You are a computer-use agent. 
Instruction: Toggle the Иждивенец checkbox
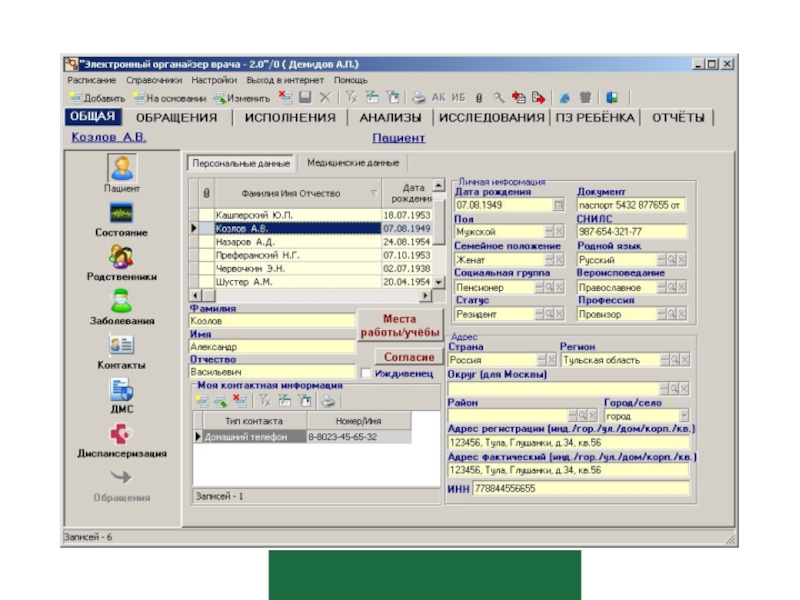[x=366, y=374]
